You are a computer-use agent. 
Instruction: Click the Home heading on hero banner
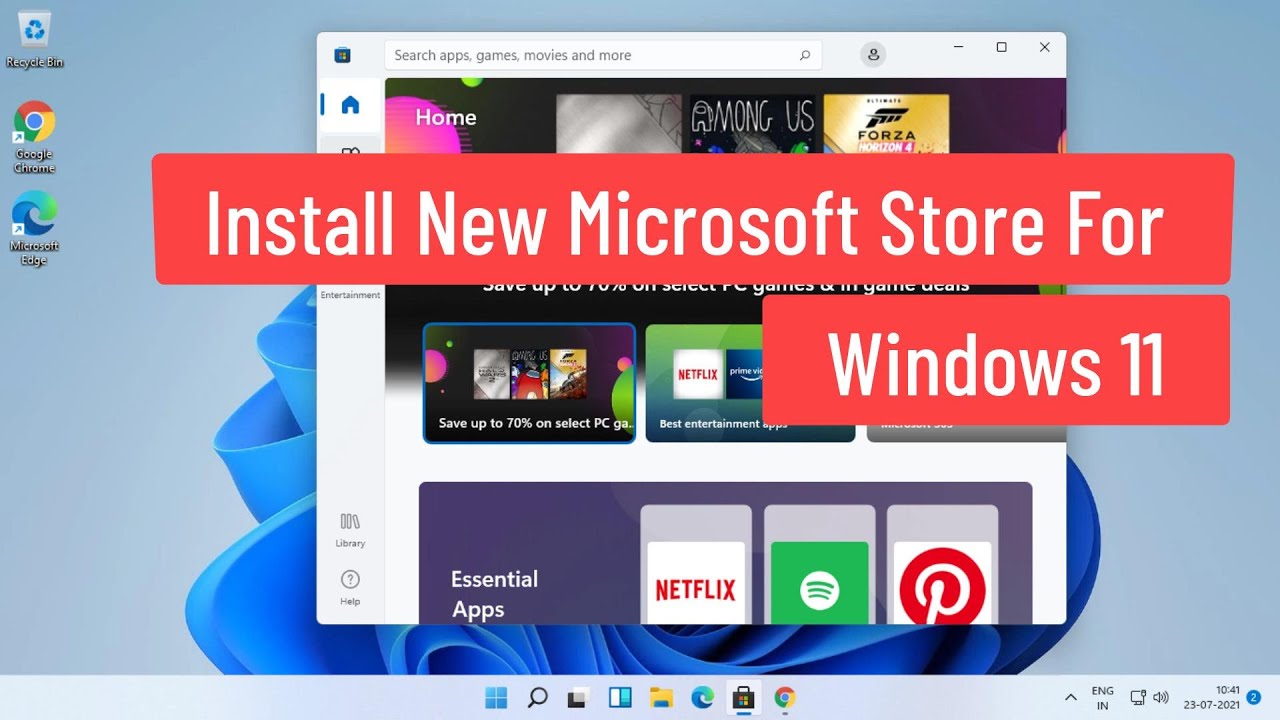446,117
